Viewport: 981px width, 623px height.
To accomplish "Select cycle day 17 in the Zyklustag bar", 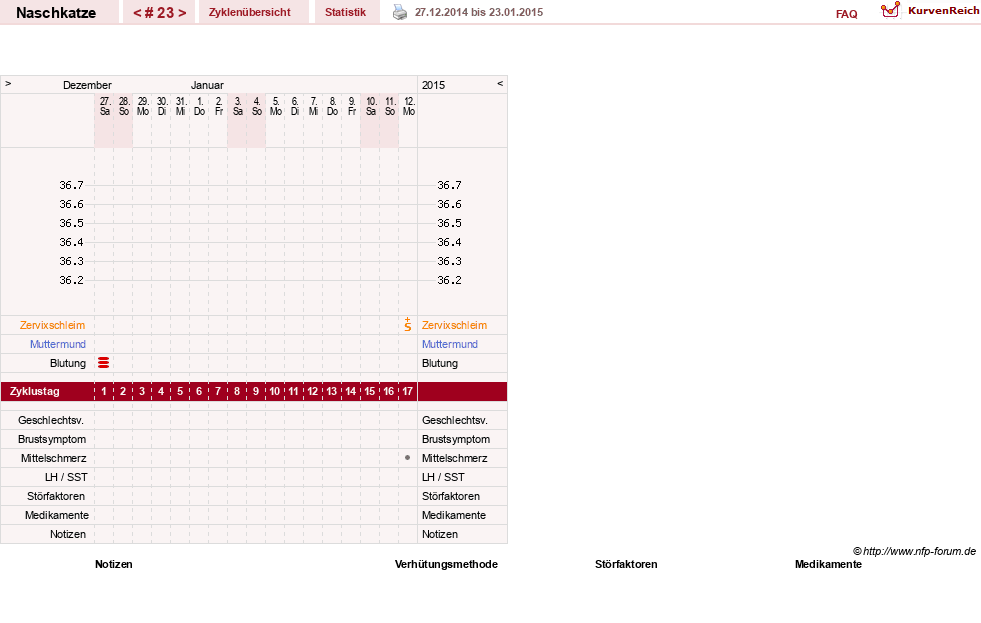I will [x=407, y=392].
